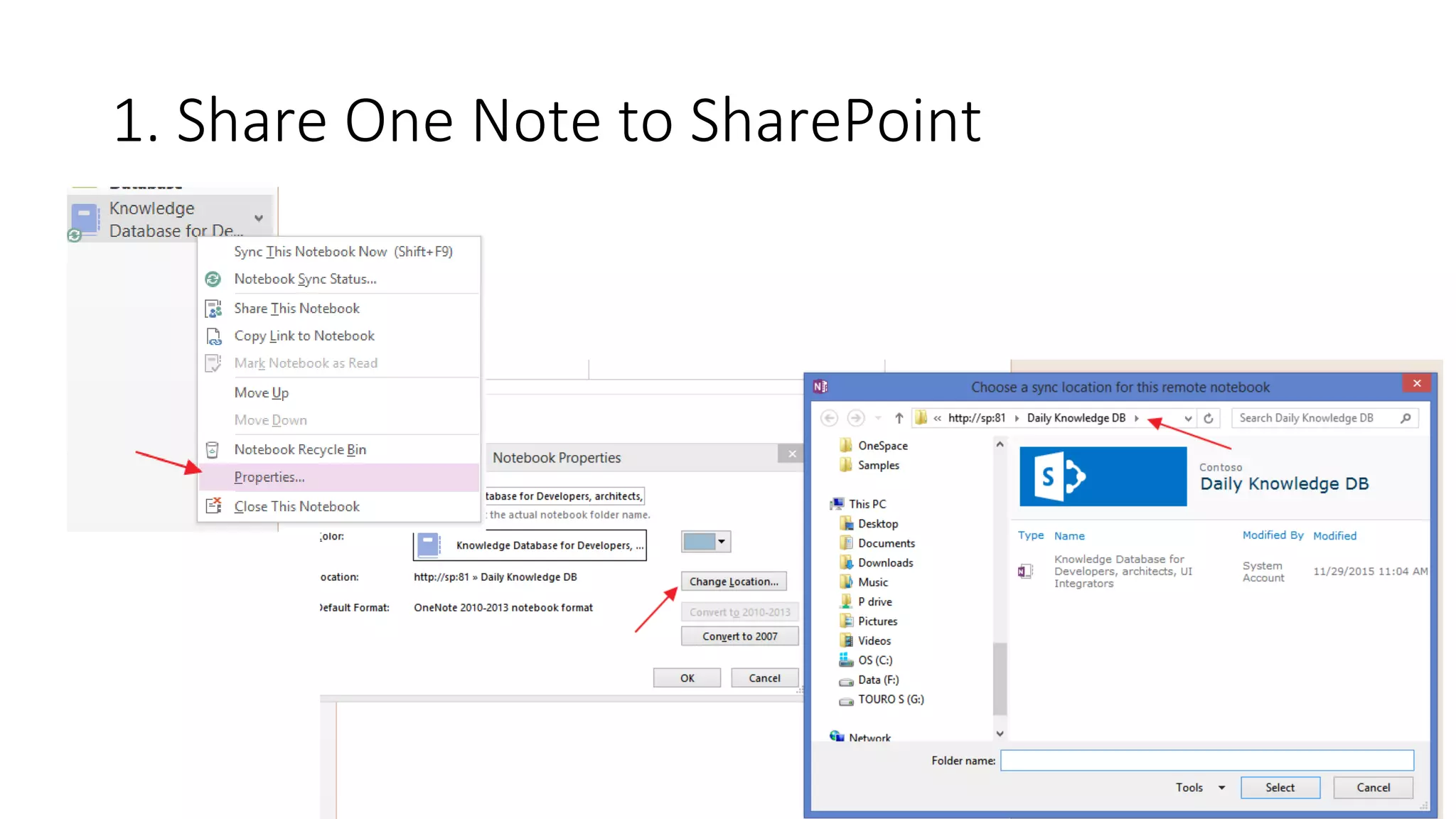Screen dimensions: 1456x819
Task: Open Notebook Recycle Bin
Action: (x=300, y=450)
